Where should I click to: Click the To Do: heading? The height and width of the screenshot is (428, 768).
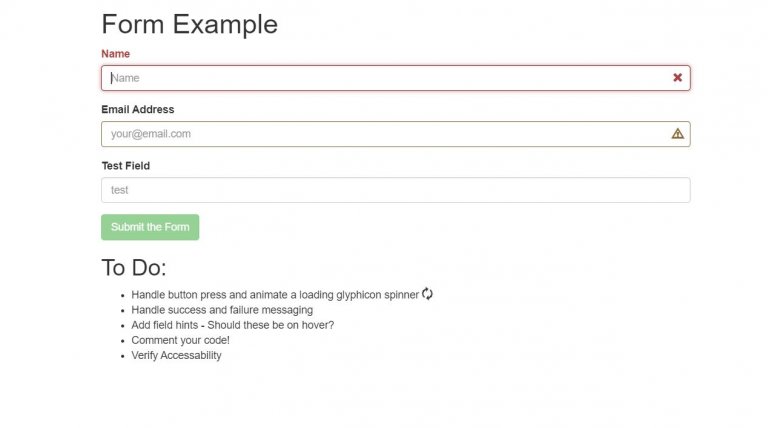(134, 268)
